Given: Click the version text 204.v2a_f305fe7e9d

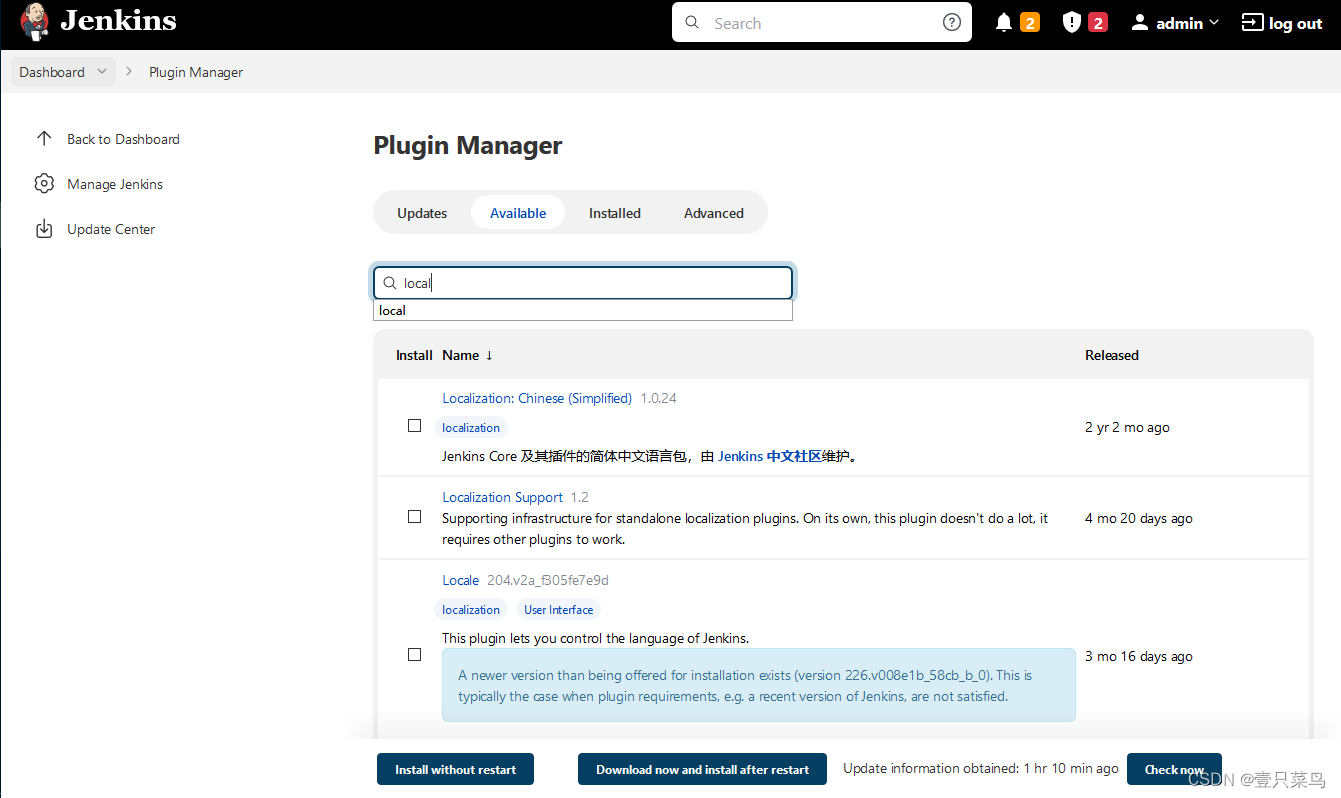Looking at the screenshot, I should pos(548,580).
